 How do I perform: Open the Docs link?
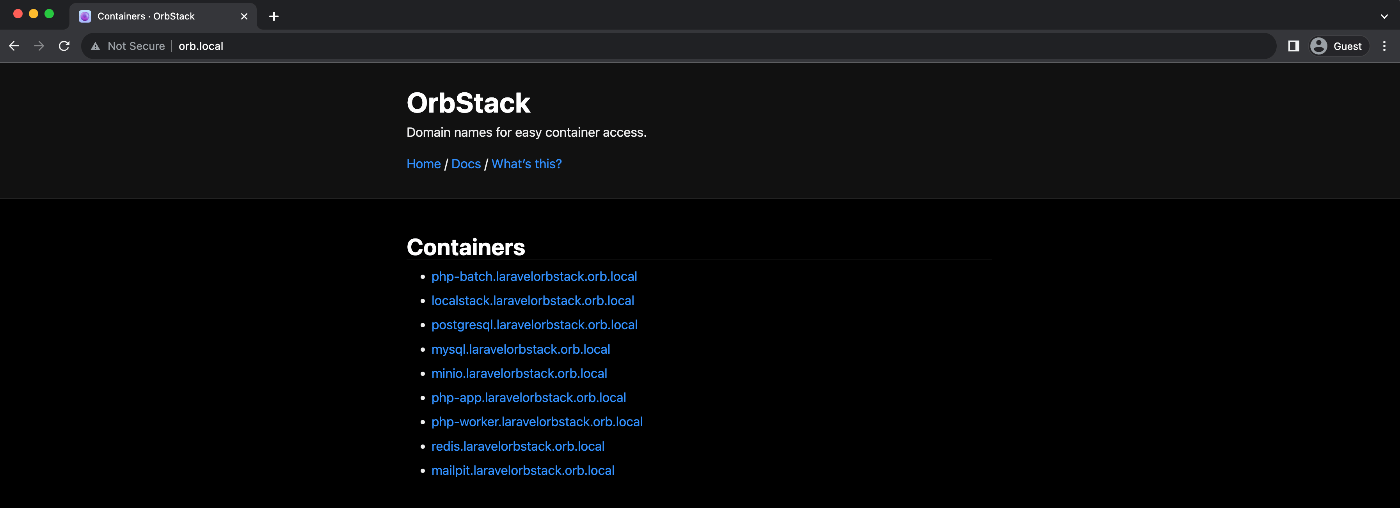coord(466,164)
